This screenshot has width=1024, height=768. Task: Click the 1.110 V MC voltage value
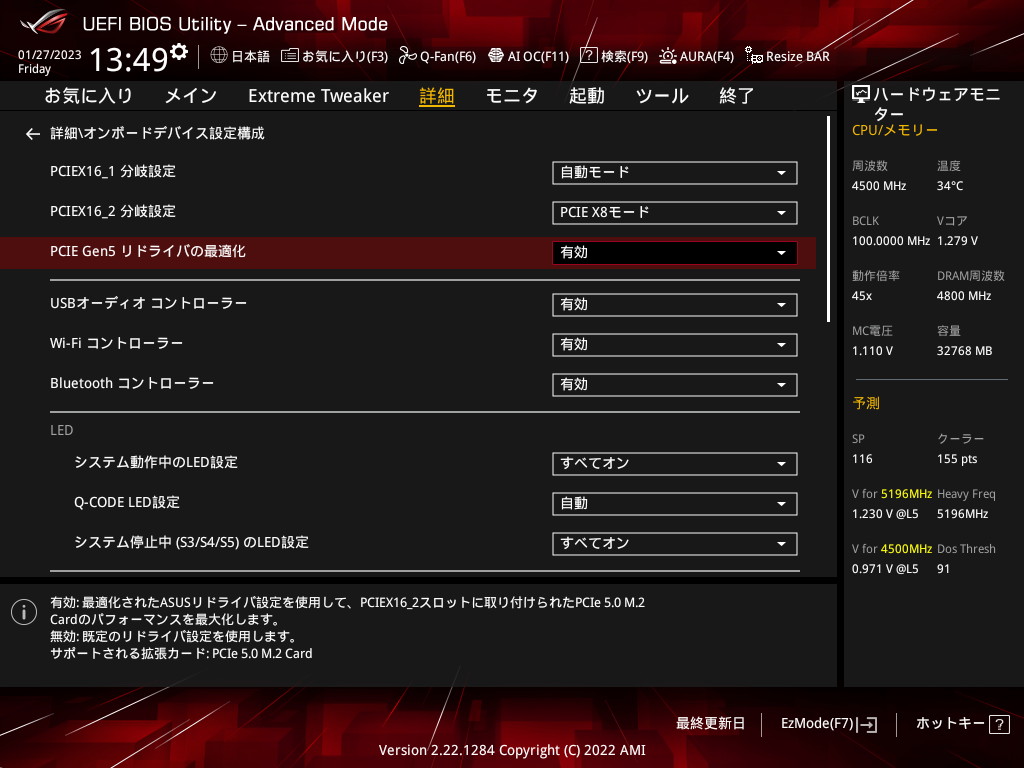click(872, 351)
